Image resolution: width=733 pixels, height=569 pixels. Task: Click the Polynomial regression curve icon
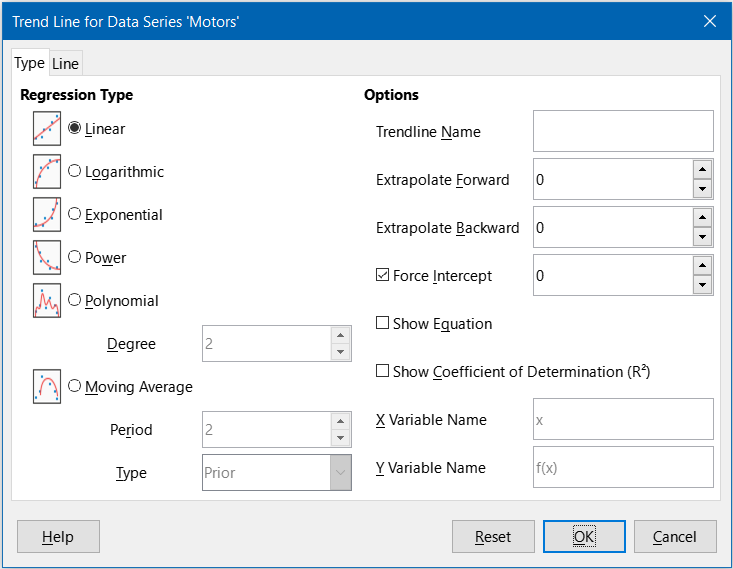47,301
